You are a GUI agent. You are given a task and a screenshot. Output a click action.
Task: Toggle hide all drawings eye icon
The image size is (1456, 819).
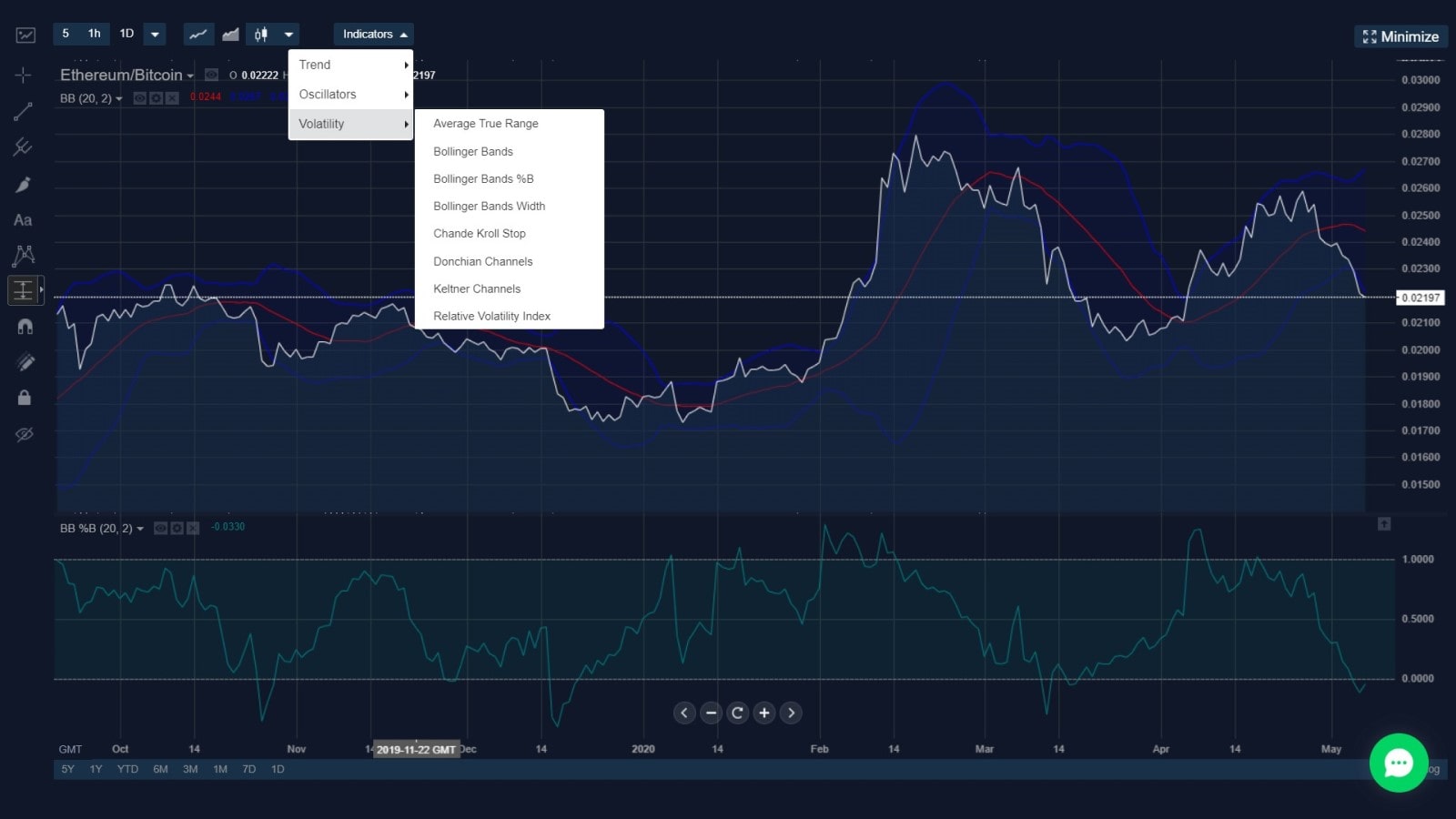pos(25,434)
